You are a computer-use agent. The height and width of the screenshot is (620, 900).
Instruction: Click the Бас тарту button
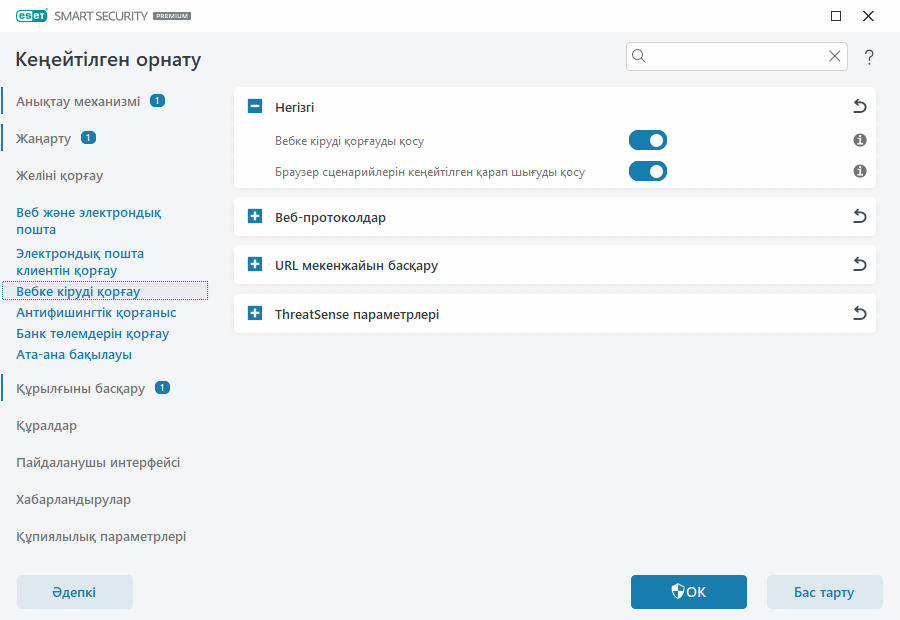[x=824, y=592]
